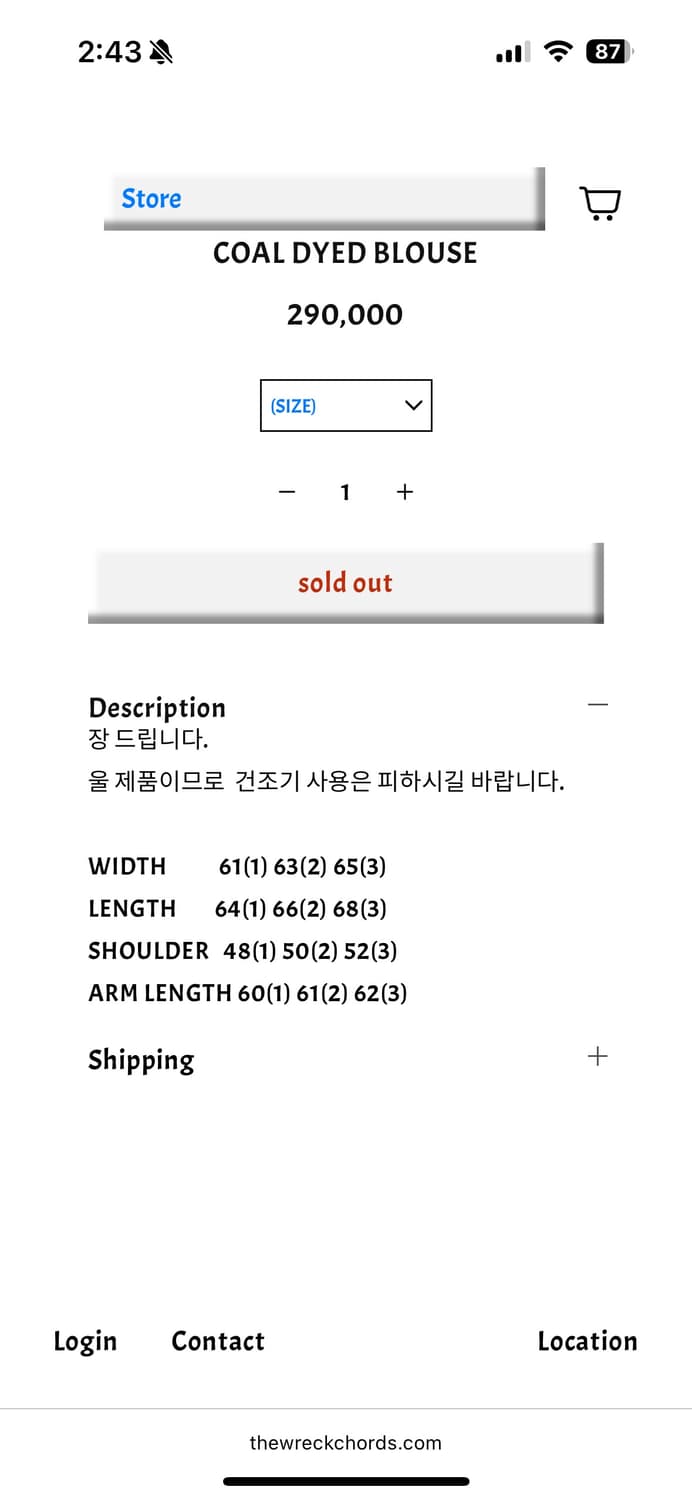Decrease quantity with the minus button
Screen dimensions: 692x1500
[287, 491]
